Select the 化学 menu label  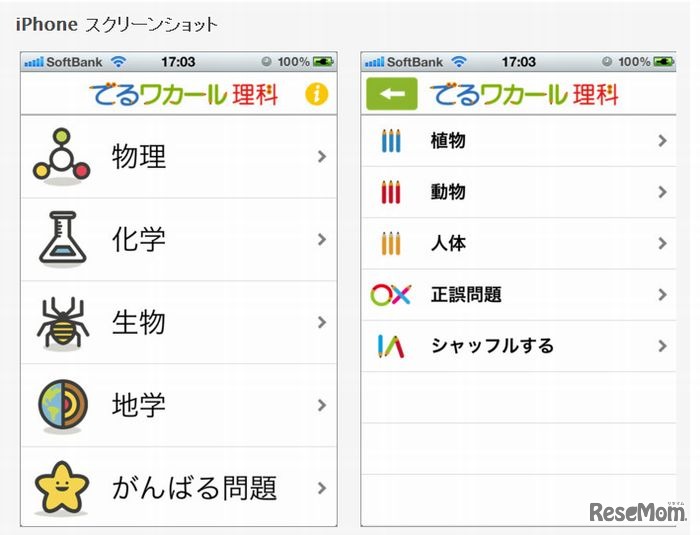click(x=139, y=239)
